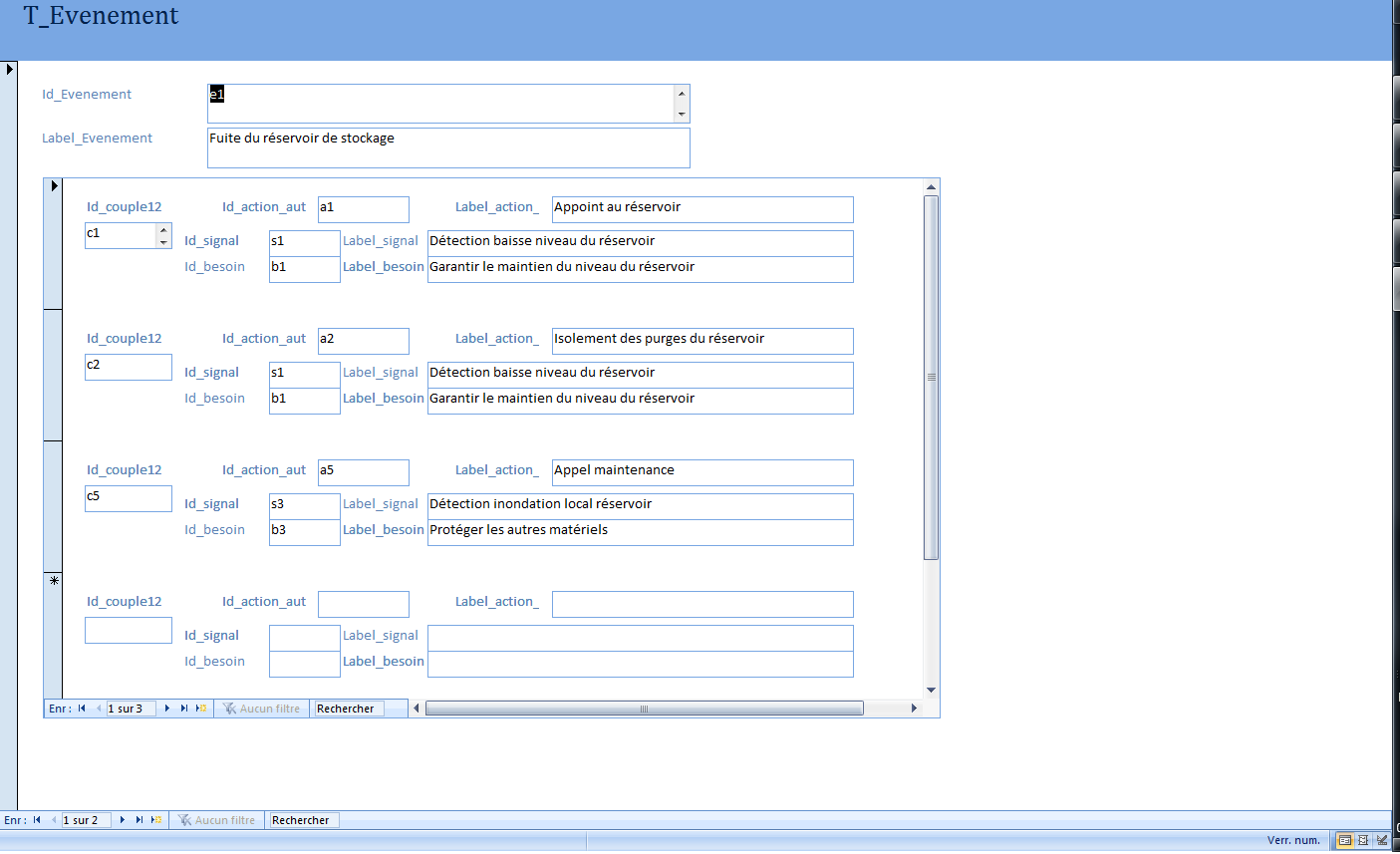Click empty Label_action field in new record
1400x854 pixels.
702,604
